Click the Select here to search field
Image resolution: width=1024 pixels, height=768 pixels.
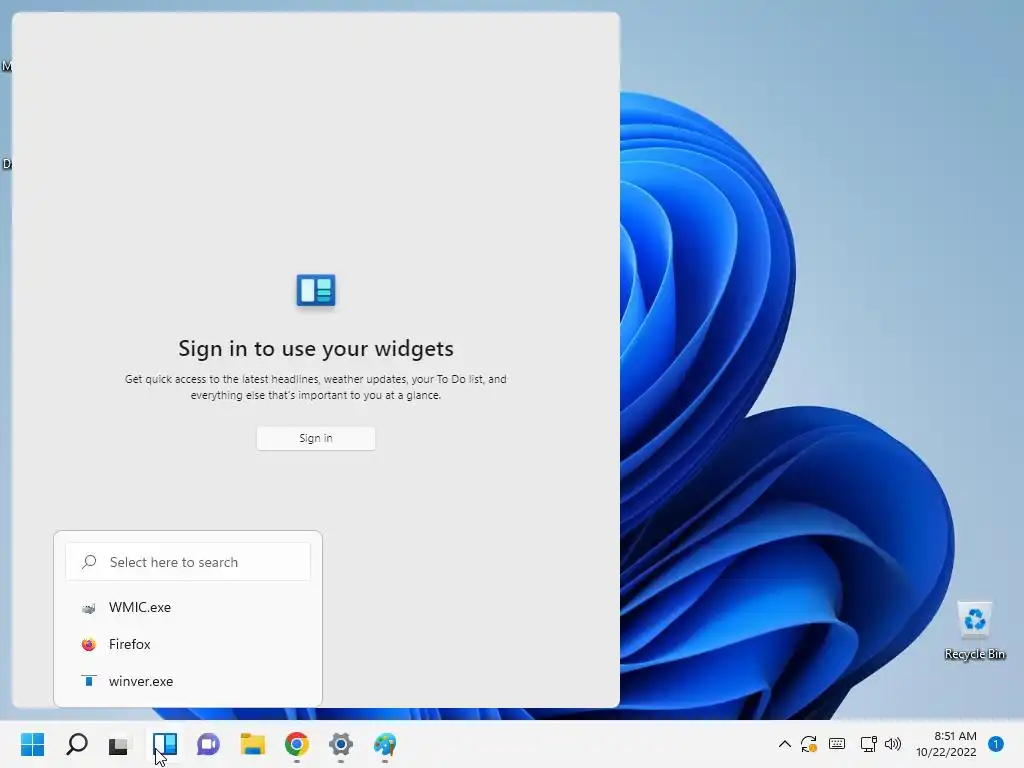(188, 562)
